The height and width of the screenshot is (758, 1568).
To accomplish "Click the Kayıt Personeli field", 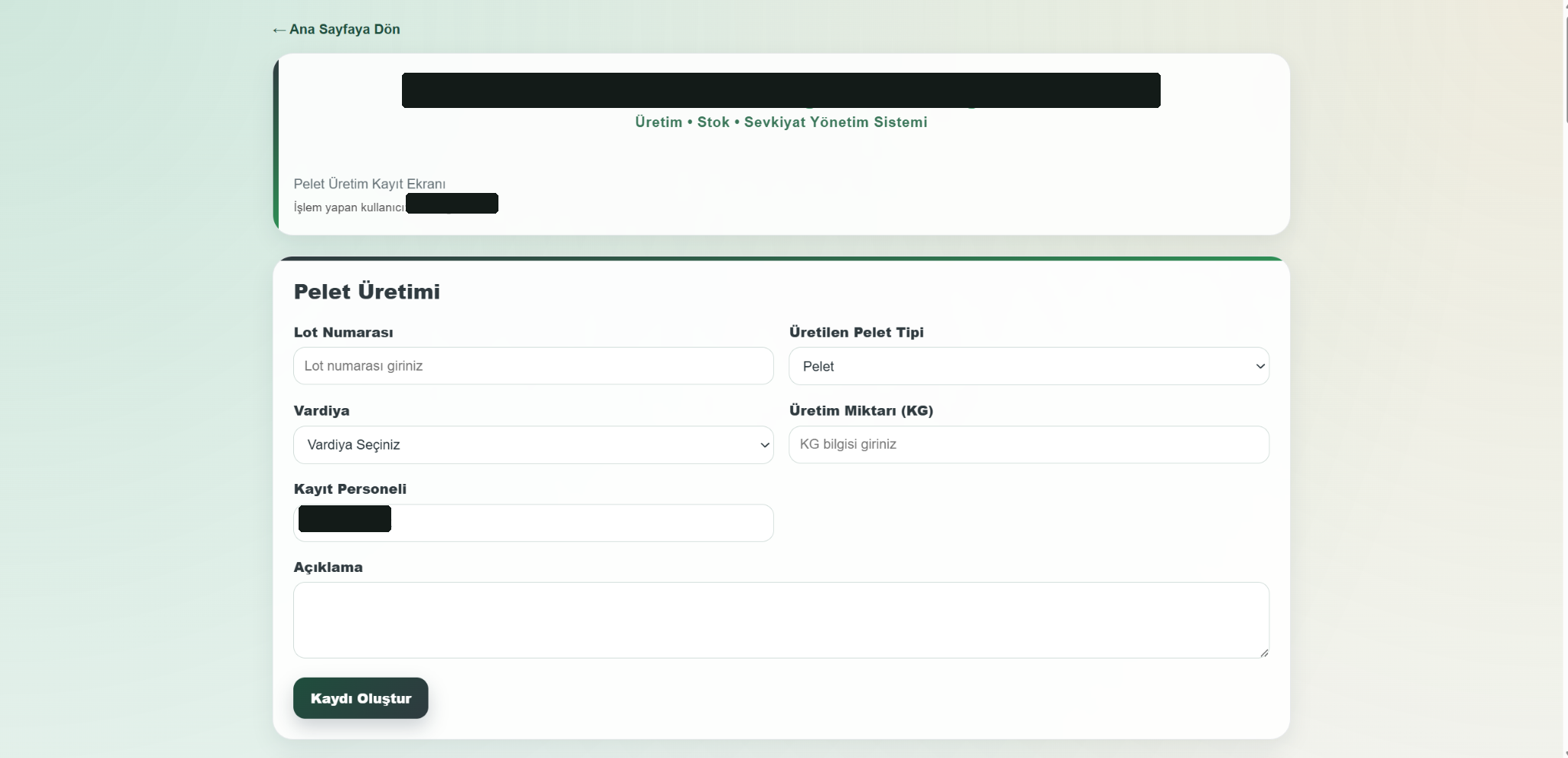I will [534, 523].
